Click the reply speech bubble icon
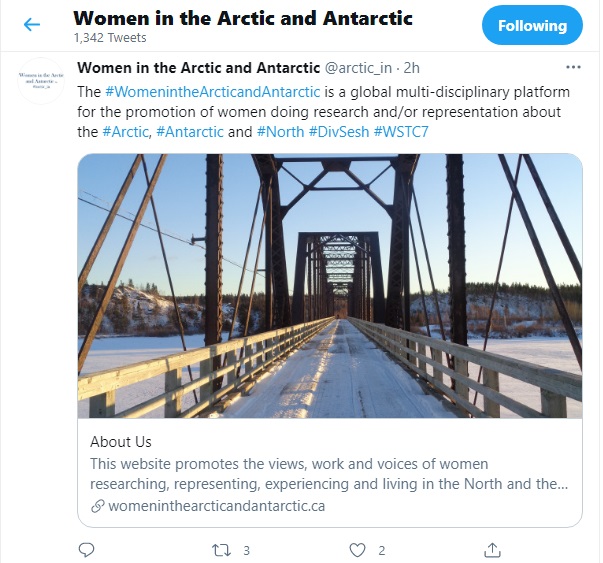This screenshot has width=603, height=563. pyautogui.click(x=87, y=549)
